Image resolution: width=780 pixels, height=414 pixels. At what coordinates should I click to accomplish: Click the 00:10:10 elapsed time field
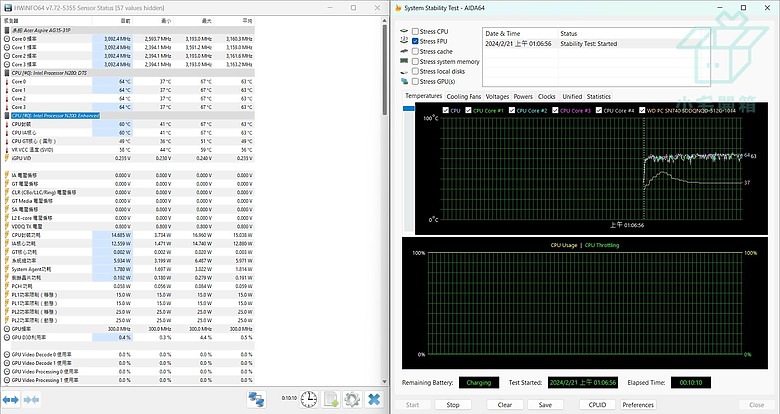[690, 383]
